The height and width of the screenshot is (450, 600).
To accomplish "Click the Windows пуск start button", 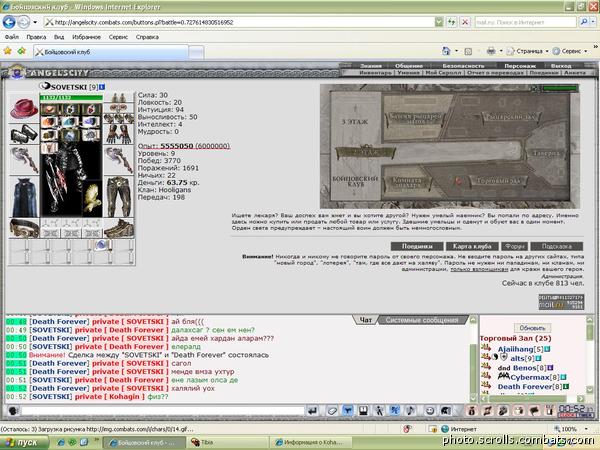I will coord(24,443).
